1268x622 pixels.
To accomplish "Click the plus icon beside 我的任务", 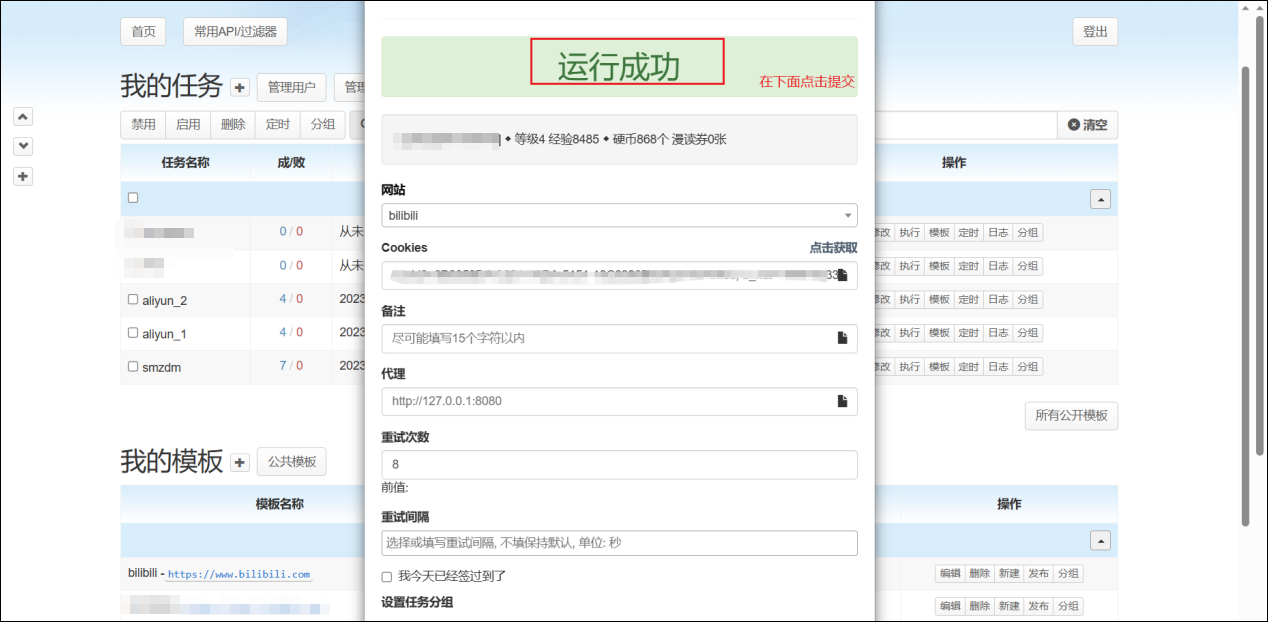I will click(240, 88).
